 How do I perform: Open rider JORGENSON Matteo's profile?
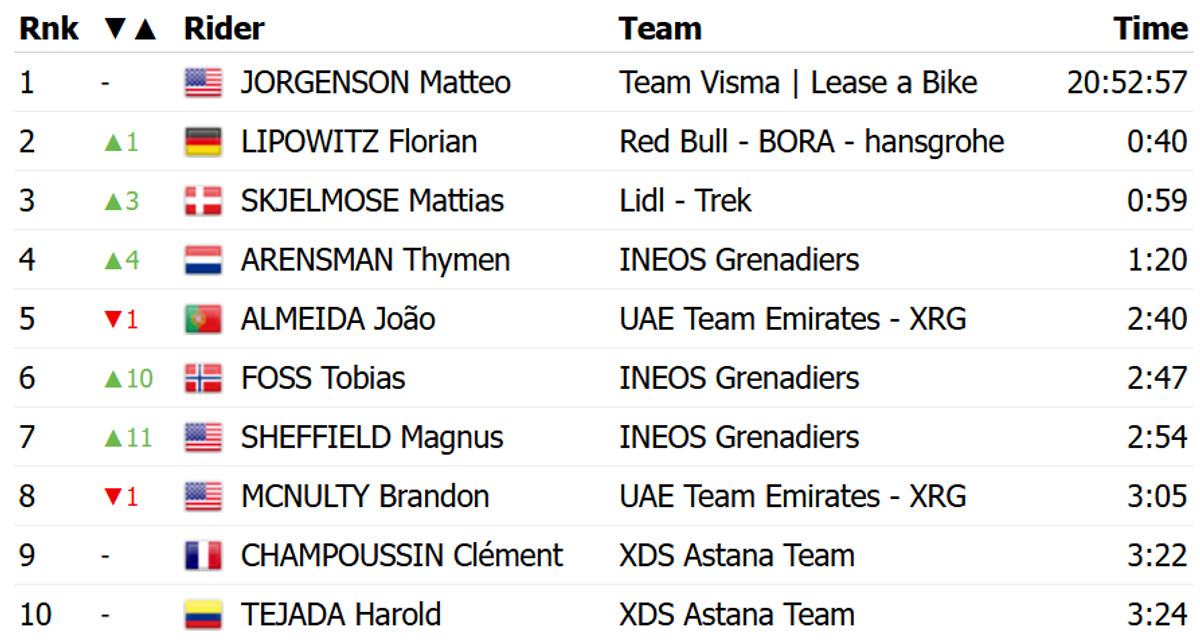[x=375, y=82]
